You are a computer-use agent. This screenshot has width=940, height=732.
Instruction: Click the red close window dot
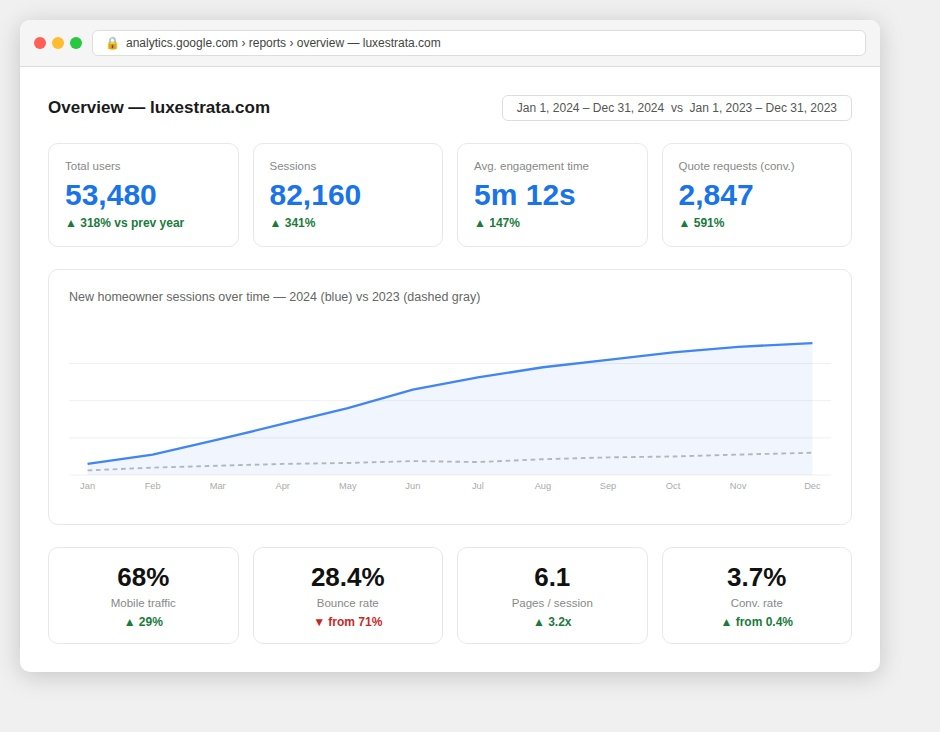pos(40,43)
